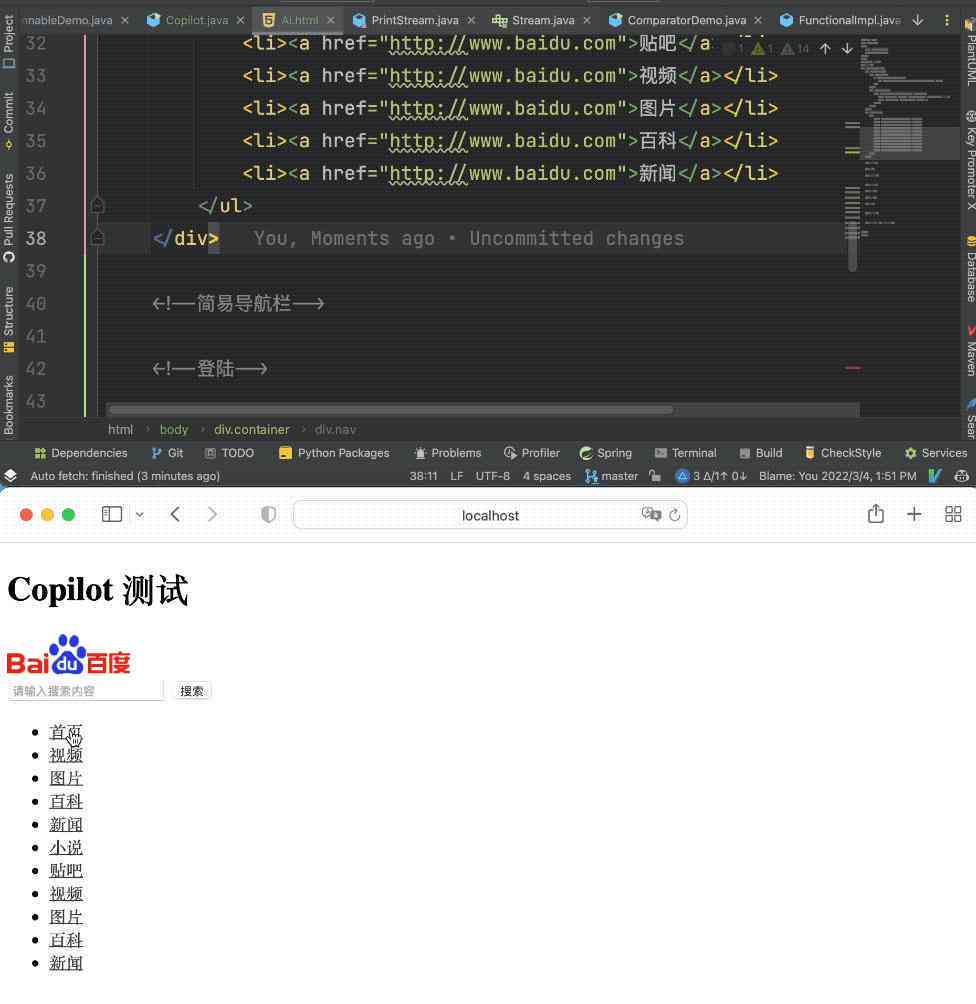
Task: Open Safari tab group dropdown chevron
Action: coord(140,515)
